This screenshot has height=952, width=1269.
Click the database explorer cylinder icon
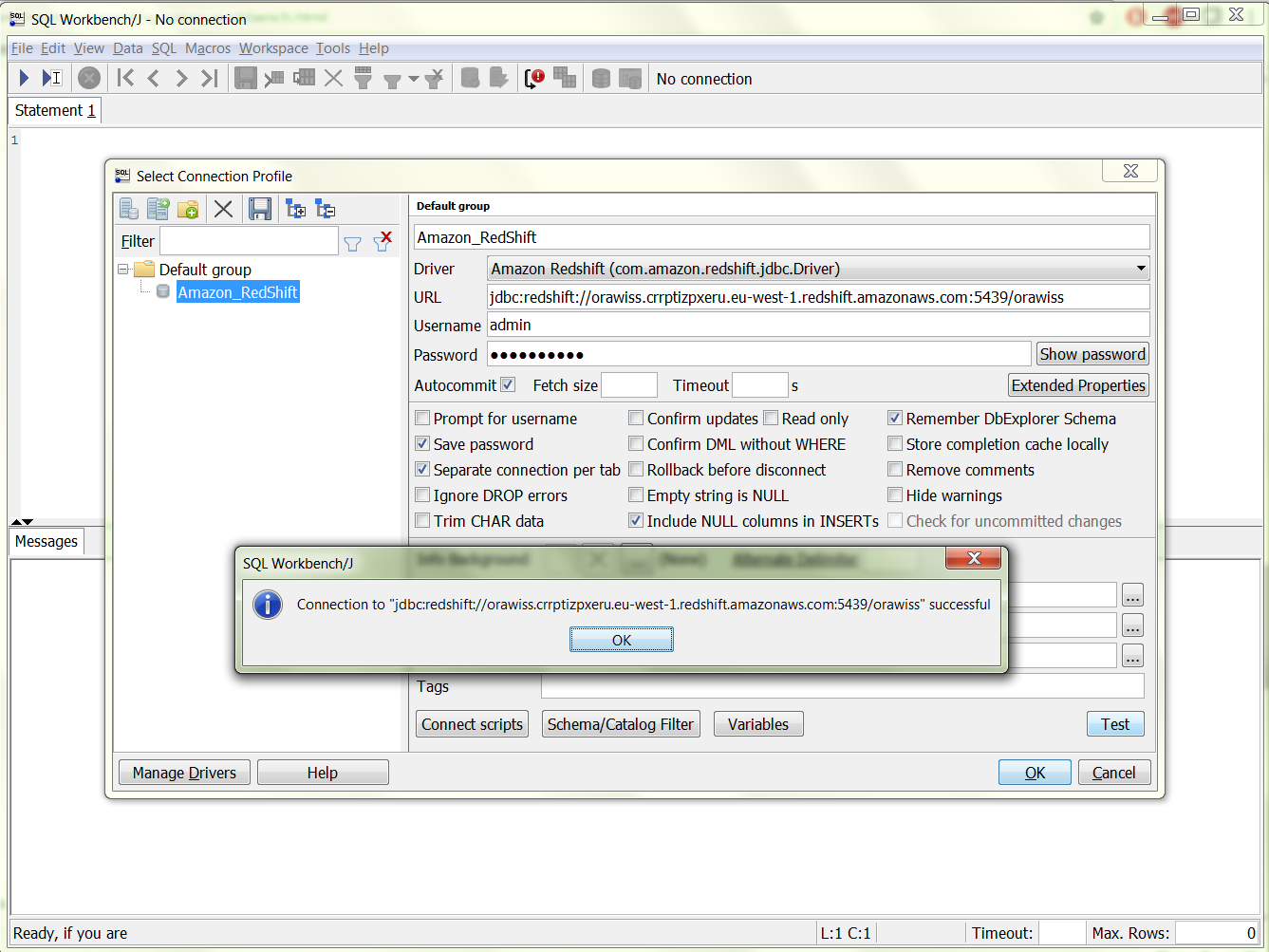601,78
